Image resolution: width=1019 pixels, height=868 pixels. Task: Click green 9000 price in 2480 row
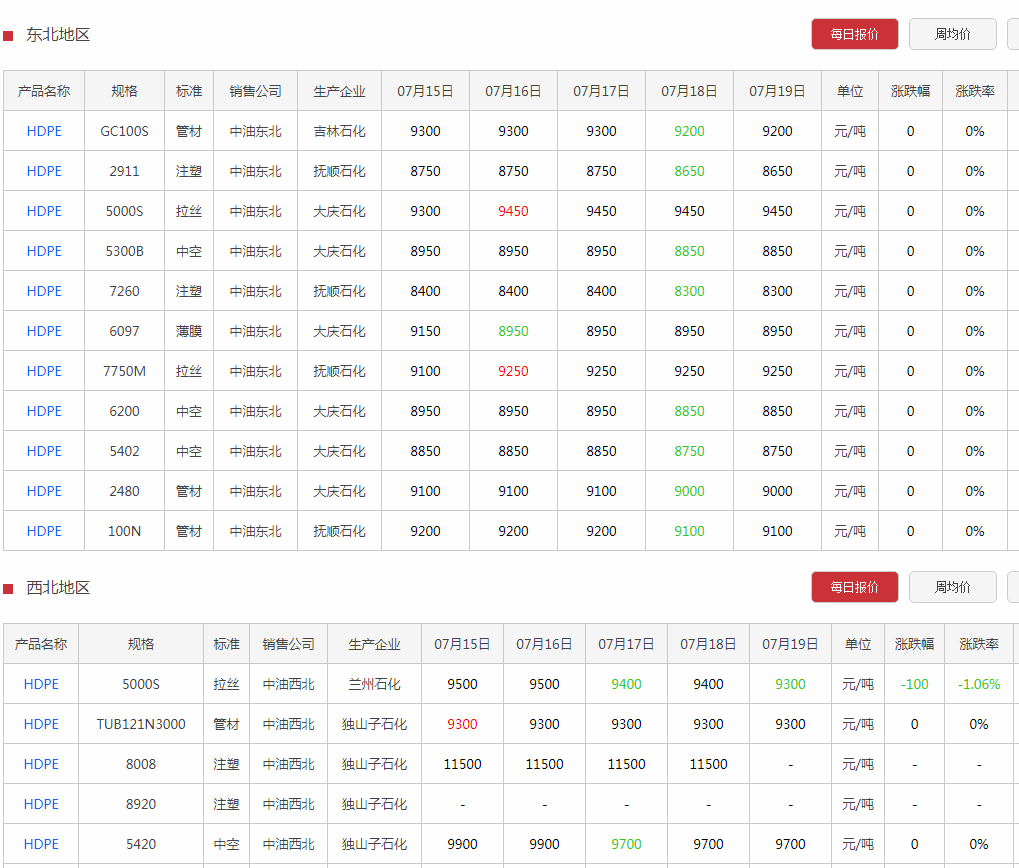coord(689,491)
